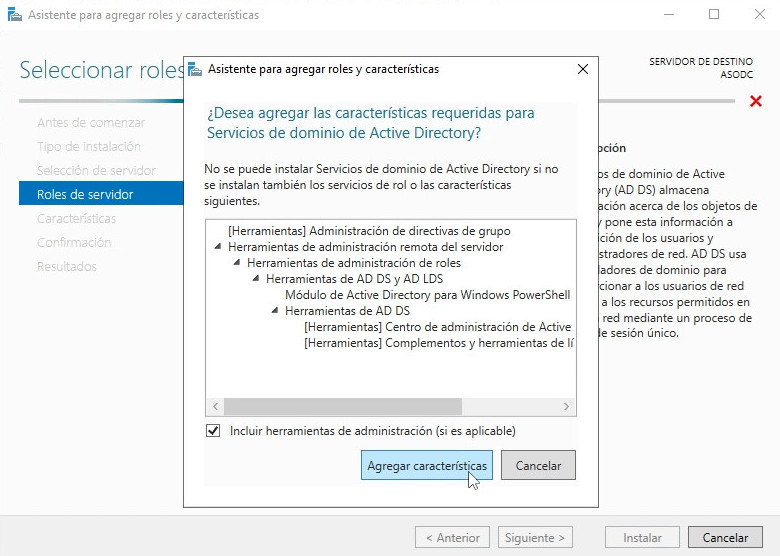The height and width of the screenshot is (556, 780).
Task: Cancel the required features dialog
Action: click(x=538, y=466)
